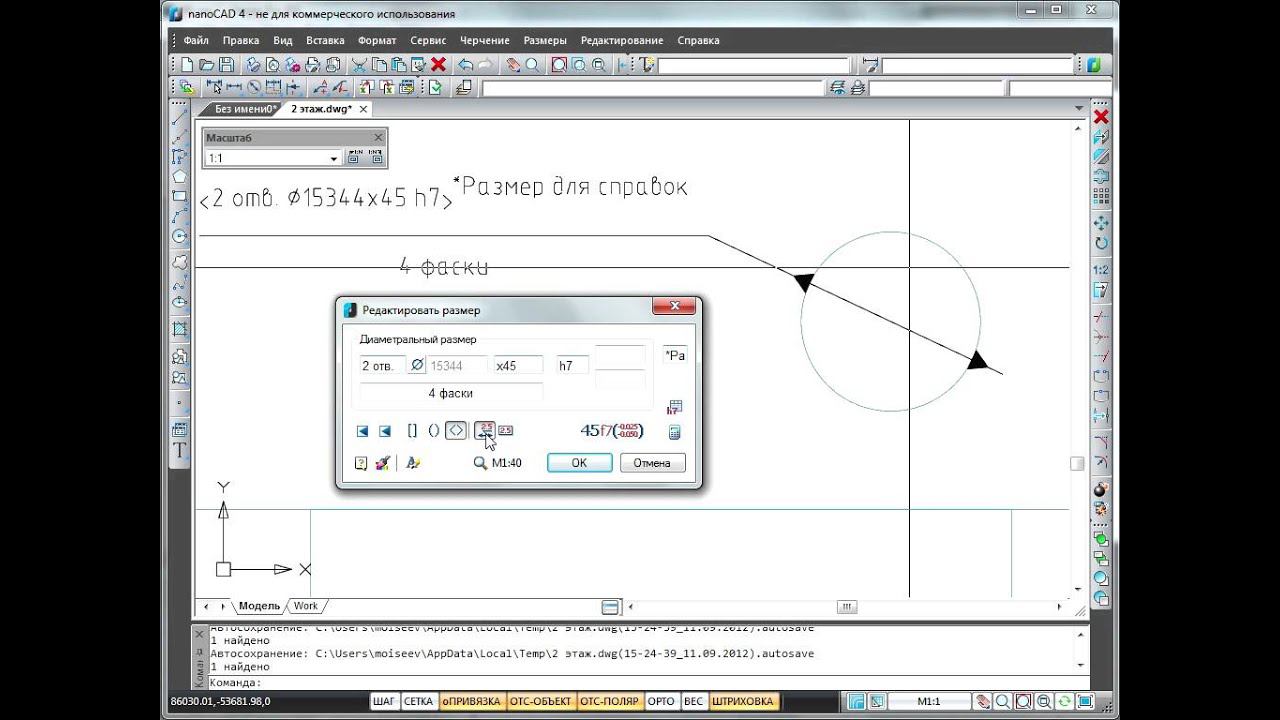
Task: Open the Размеры menu
Action: [545, 41]
